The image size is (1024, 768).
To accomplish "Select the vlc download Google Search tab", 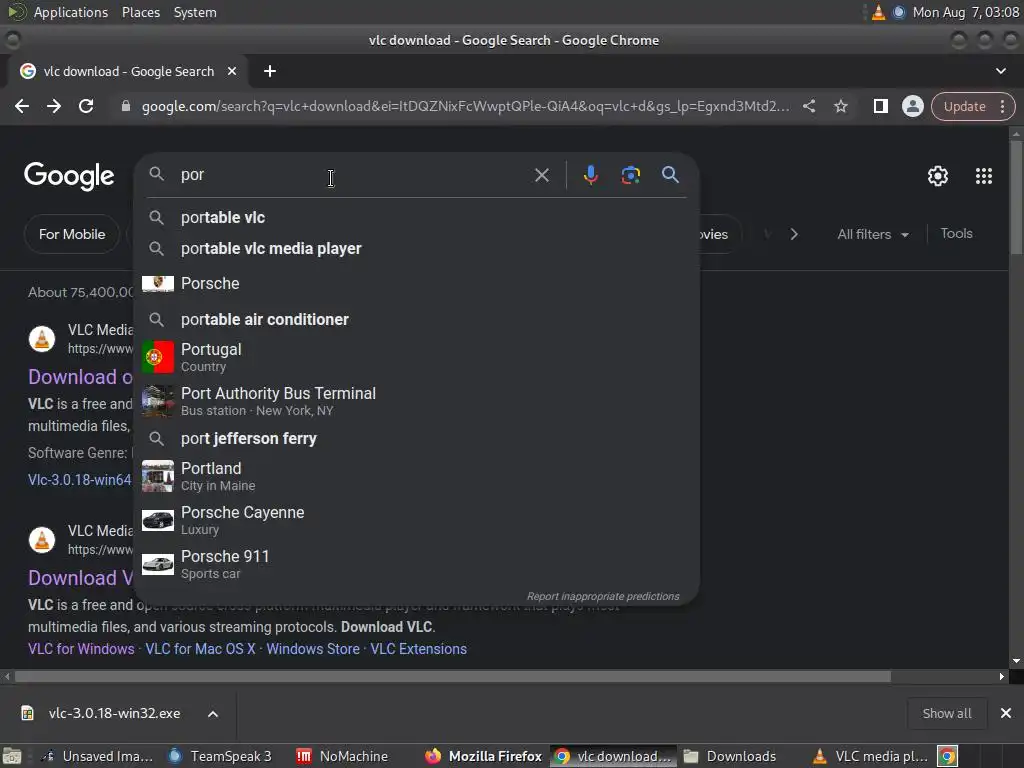I will 128,71.
